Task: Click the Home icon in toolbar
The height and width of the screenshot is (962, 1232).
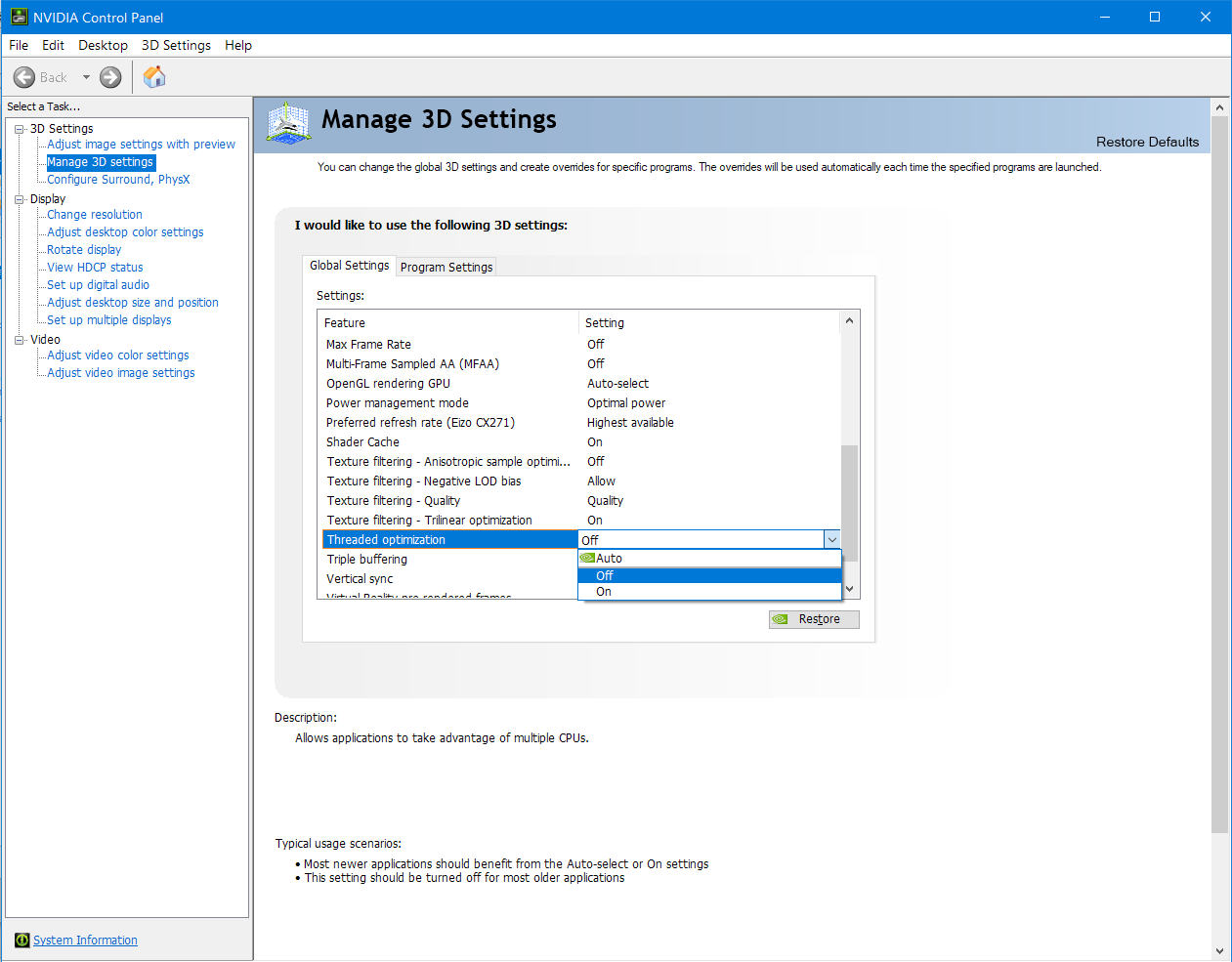Action: click(x=154, y=76)
